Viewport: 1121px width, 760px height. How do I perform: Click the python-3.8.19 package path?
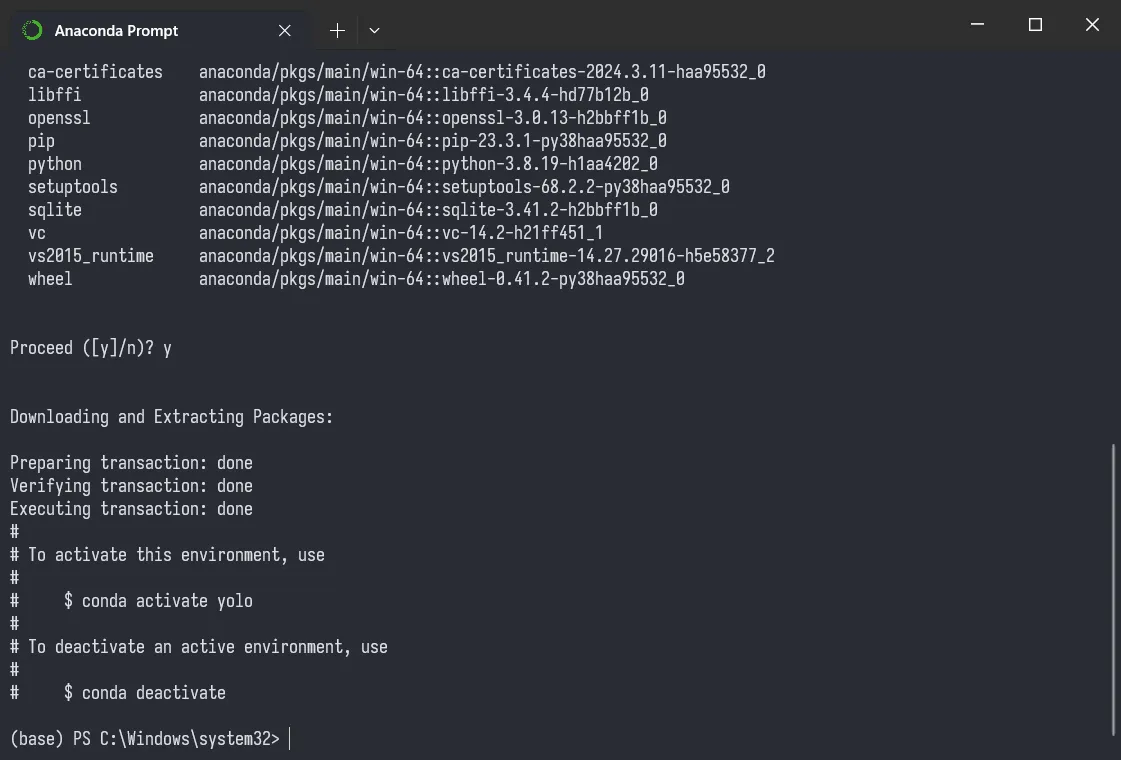point(428,164)
